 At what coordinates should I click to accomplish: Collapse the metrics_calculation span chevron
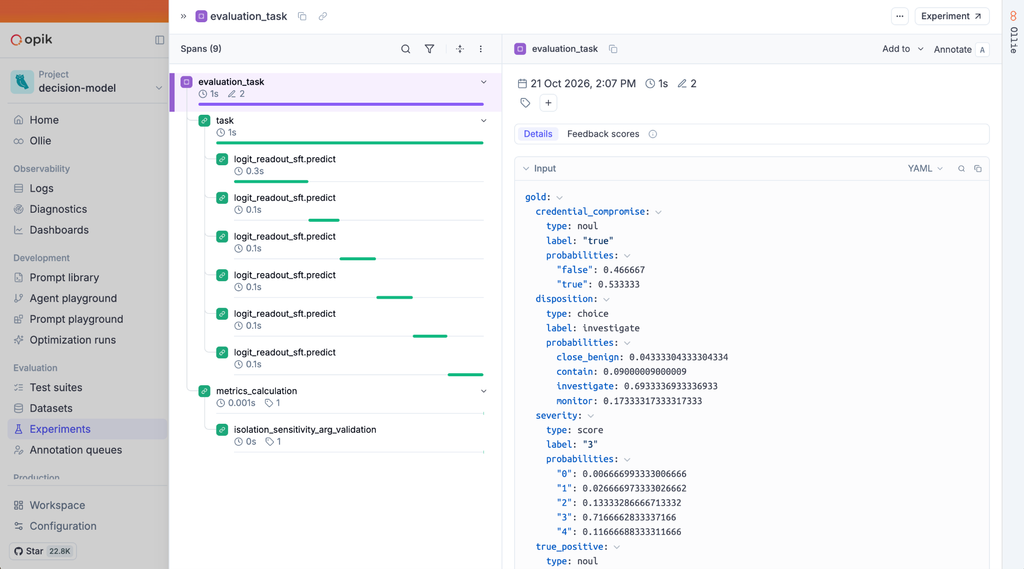(484, 391)
